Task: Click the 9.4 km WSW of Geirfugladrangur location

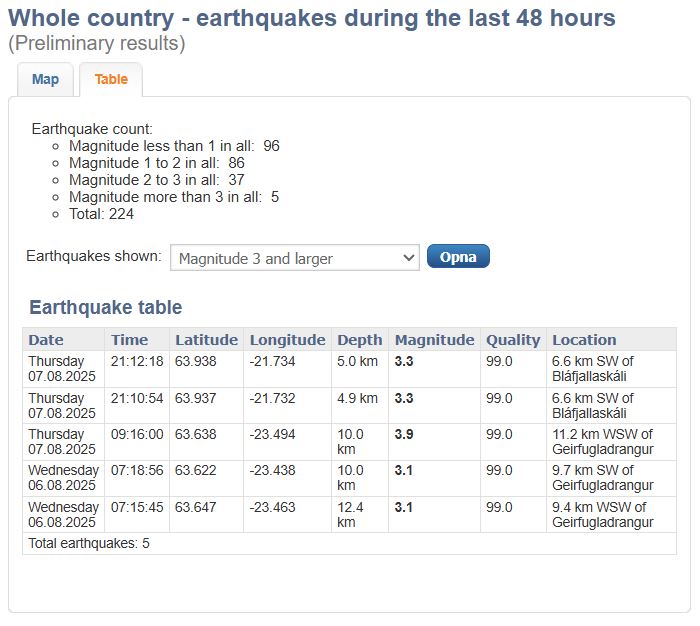Action: (602, 515)
